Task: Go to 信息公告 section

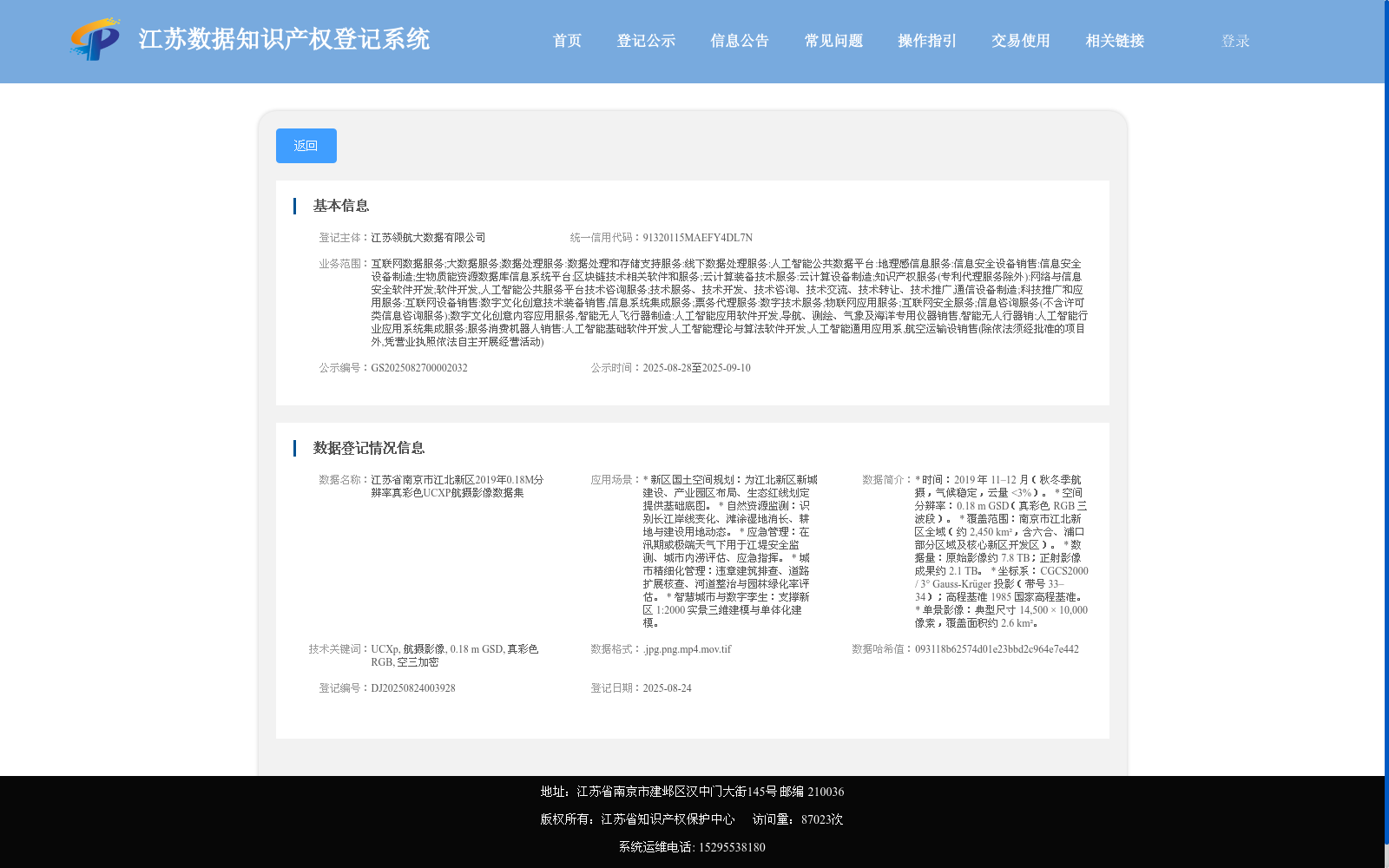Action: [x=740, y=41]
